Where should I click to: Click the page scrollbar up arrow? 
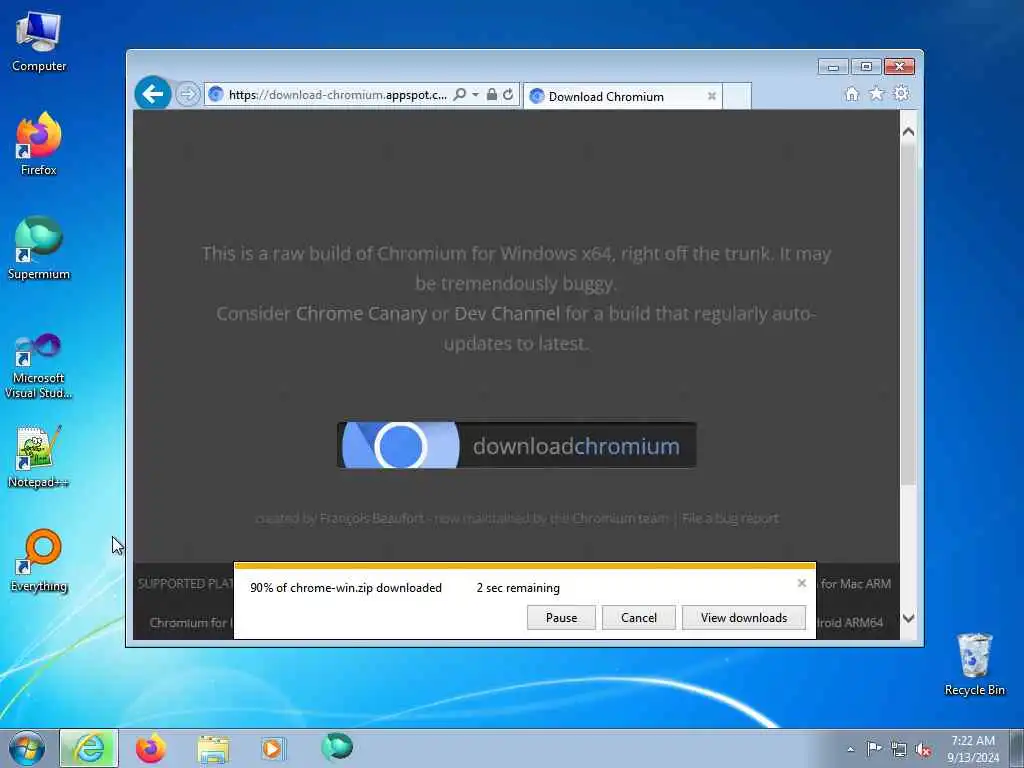[908, 131]
